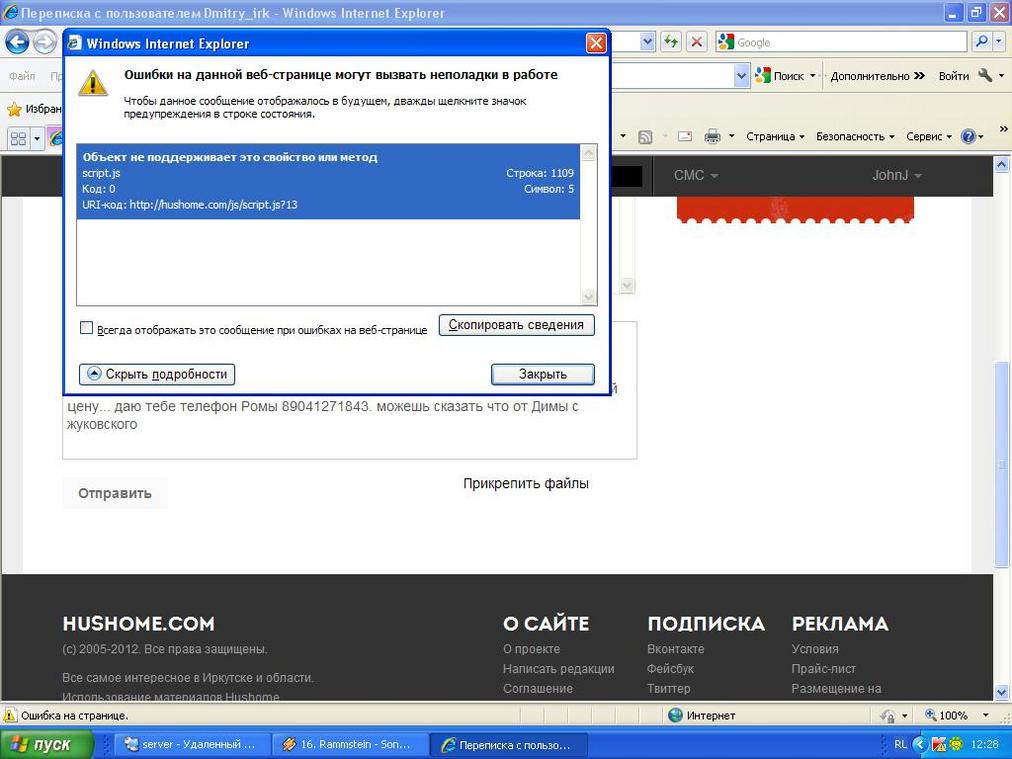Click the yellow smiley tray icon
Image resolution: width=1012 pixels, height=759 pixels.
(955, 744)
